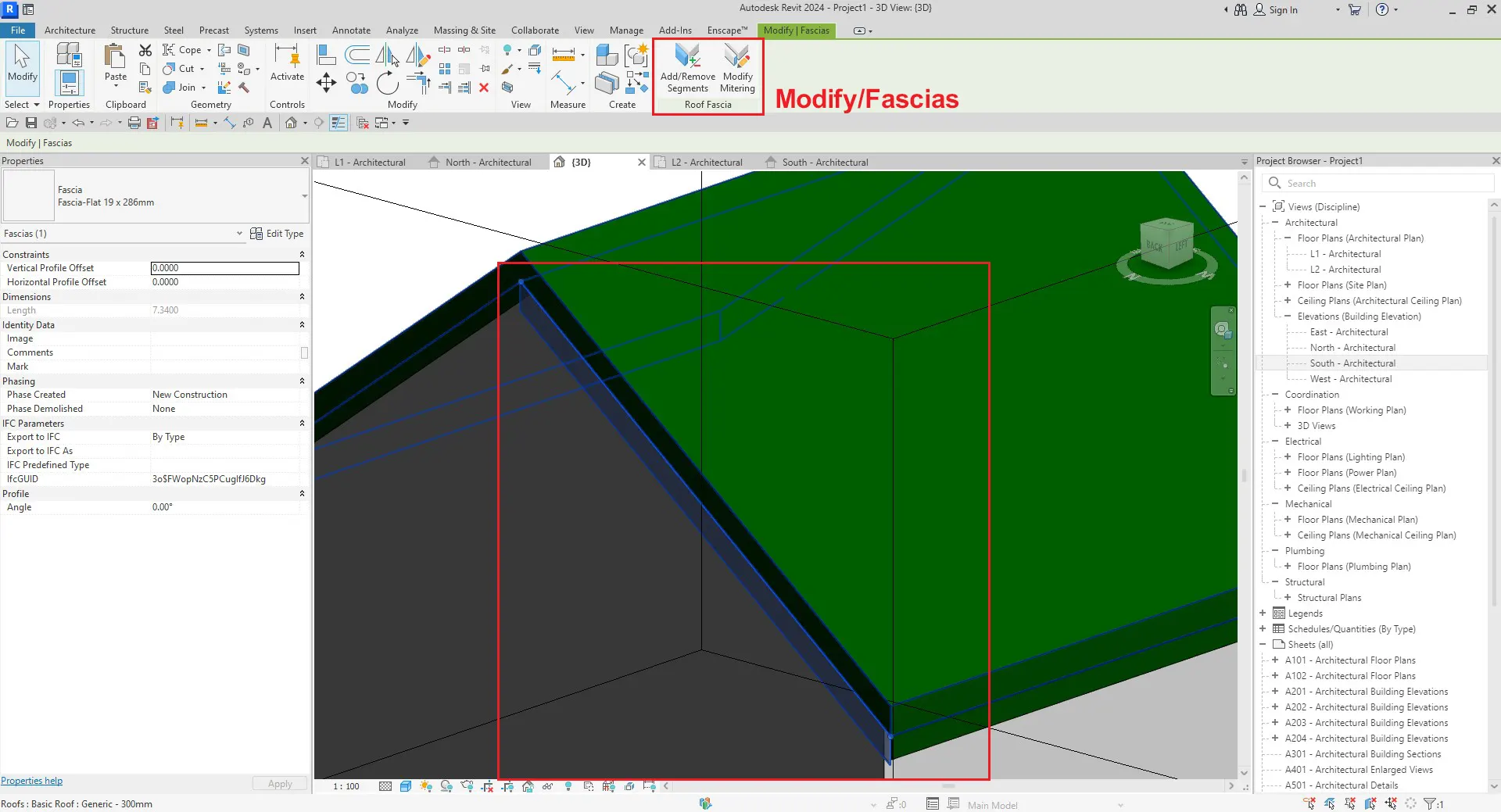Click the Mirror - Pick Axis icon

tap(388, 54)
